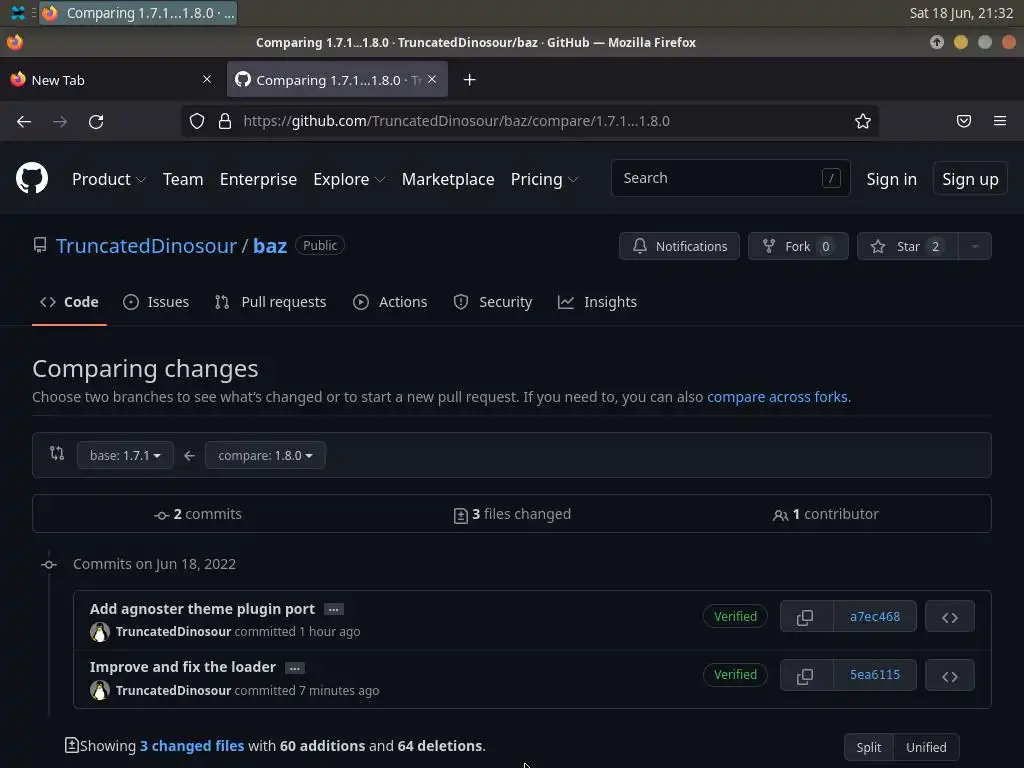
Task: Close the New Tab tab
Action: [x=207, y=79]
